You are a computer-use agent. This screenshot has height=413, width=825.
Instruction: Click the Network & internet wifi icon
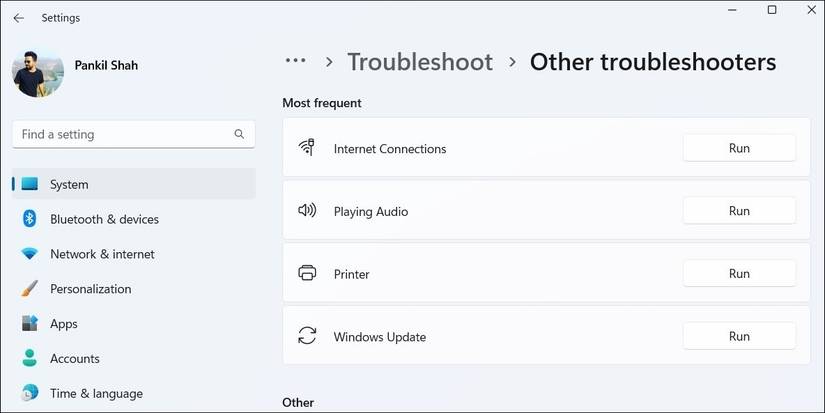[x=30, y=254]
